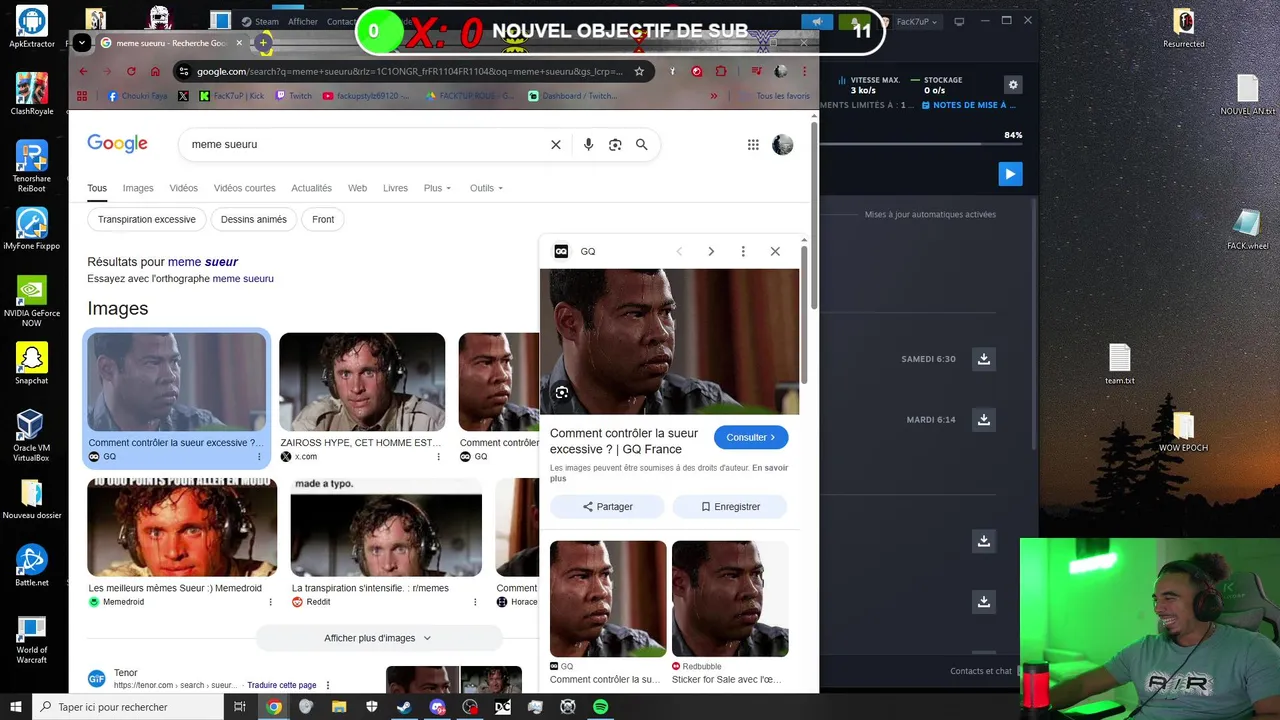Submit search with magnifying glass icon
1280x720 pixels.
tap(642, 145)
